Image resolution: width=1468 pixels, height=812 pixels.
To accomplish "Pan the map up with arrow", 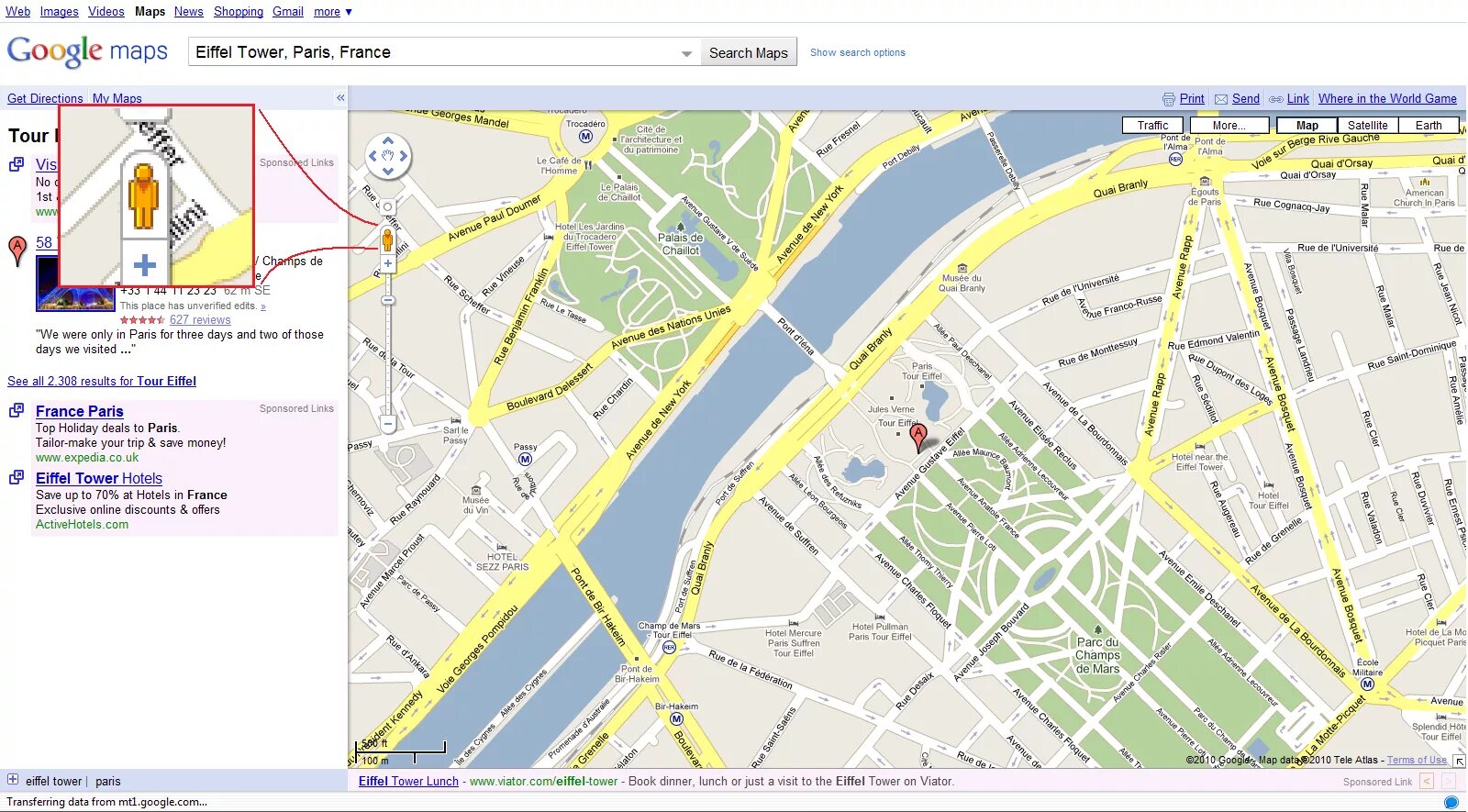I will point(387,141).
